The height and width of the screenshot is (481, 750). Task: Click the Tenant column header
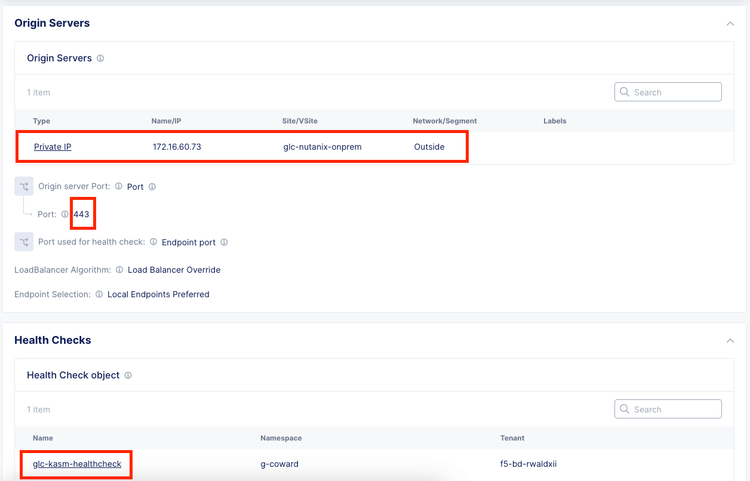[x=513, y=438]
